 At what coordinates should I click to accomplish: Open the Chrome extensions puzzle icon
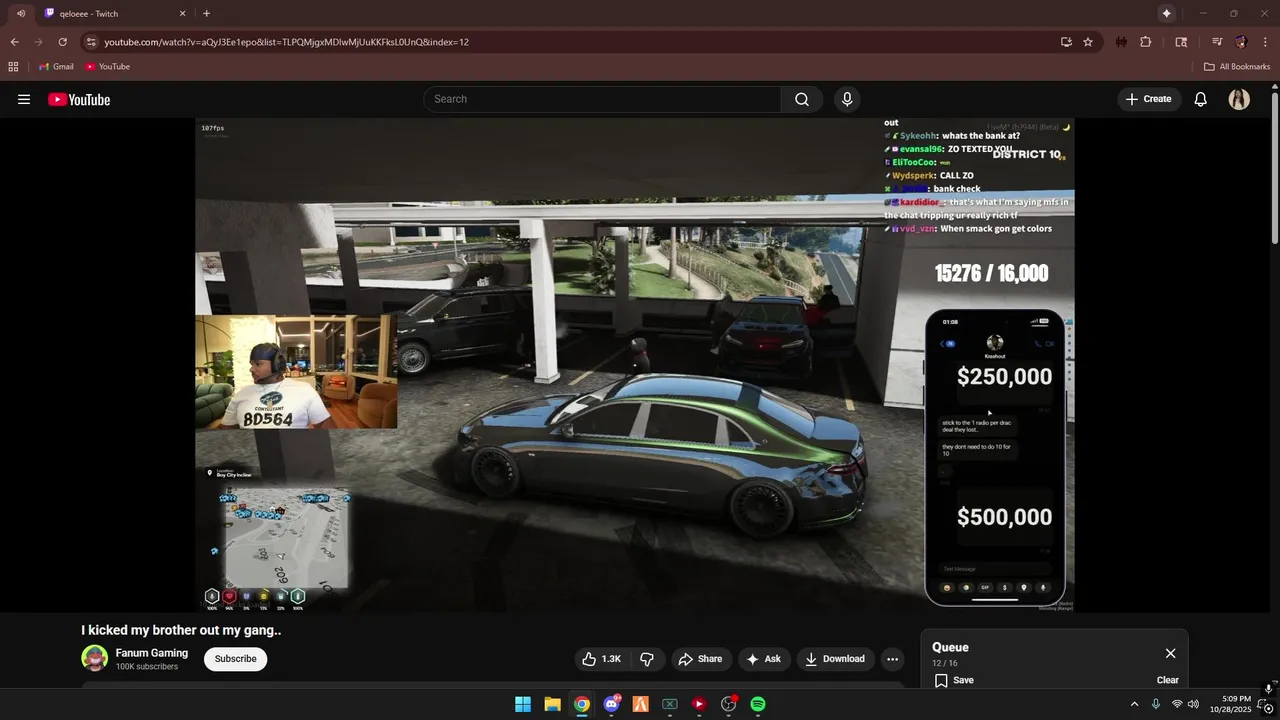(x=1146, y=42)
